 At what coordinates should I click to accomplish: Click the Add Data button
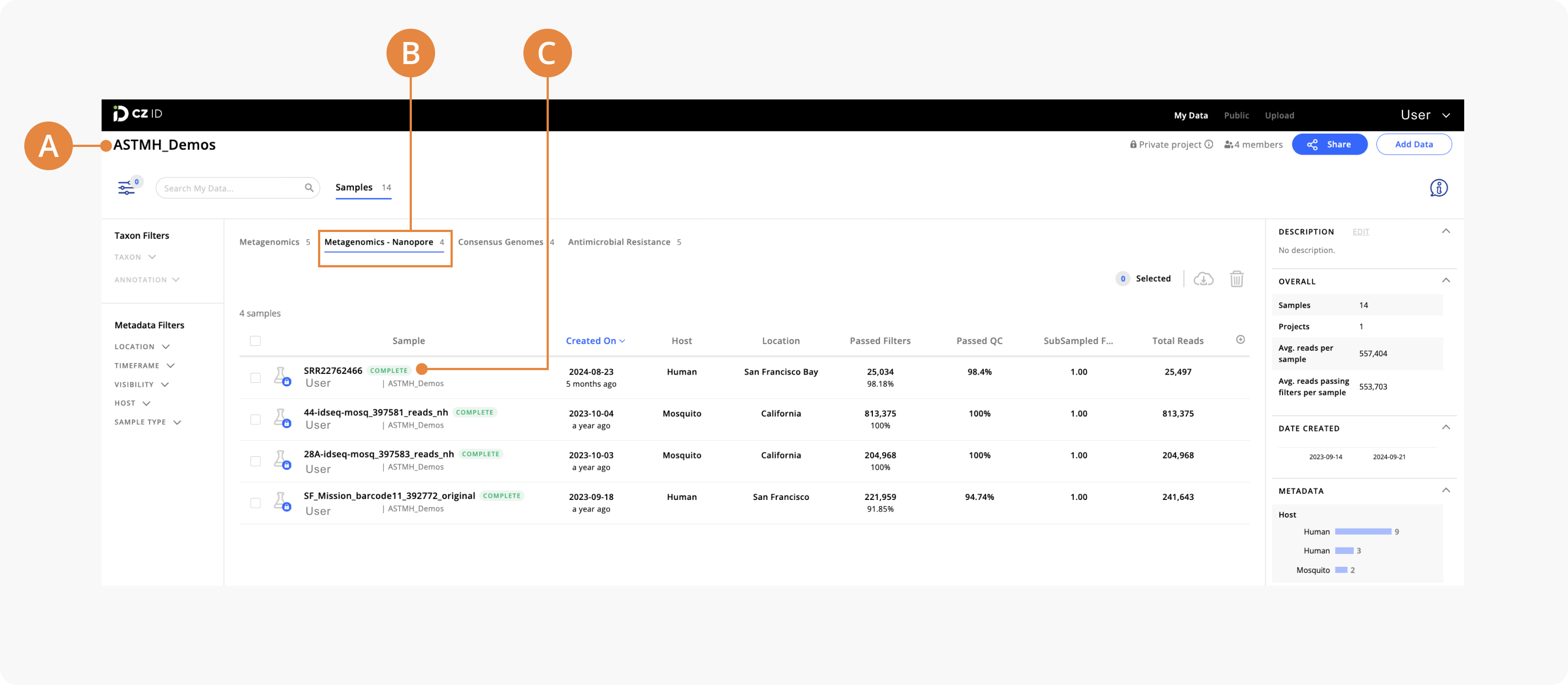pos(1413,144)
